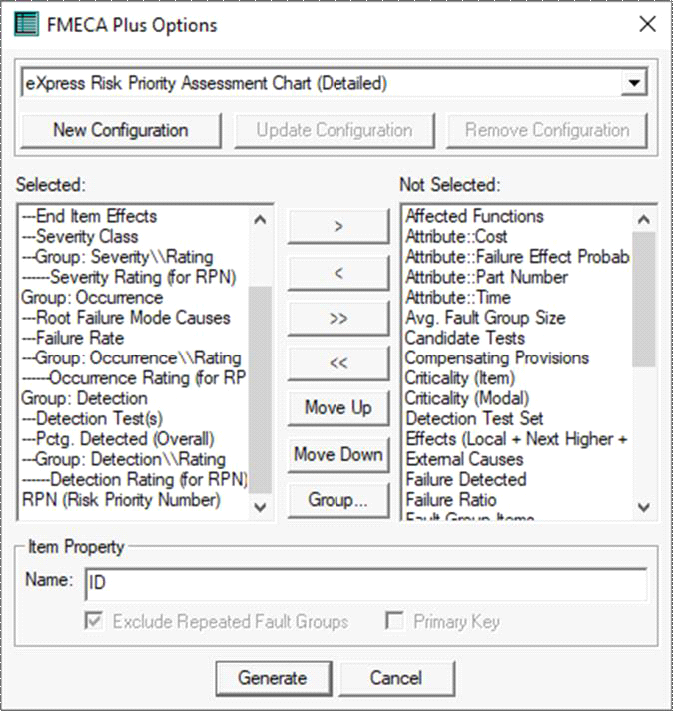Select 'Group: Detection' row
The height and width of the screenshot is (712, 674).
[134, 399]
